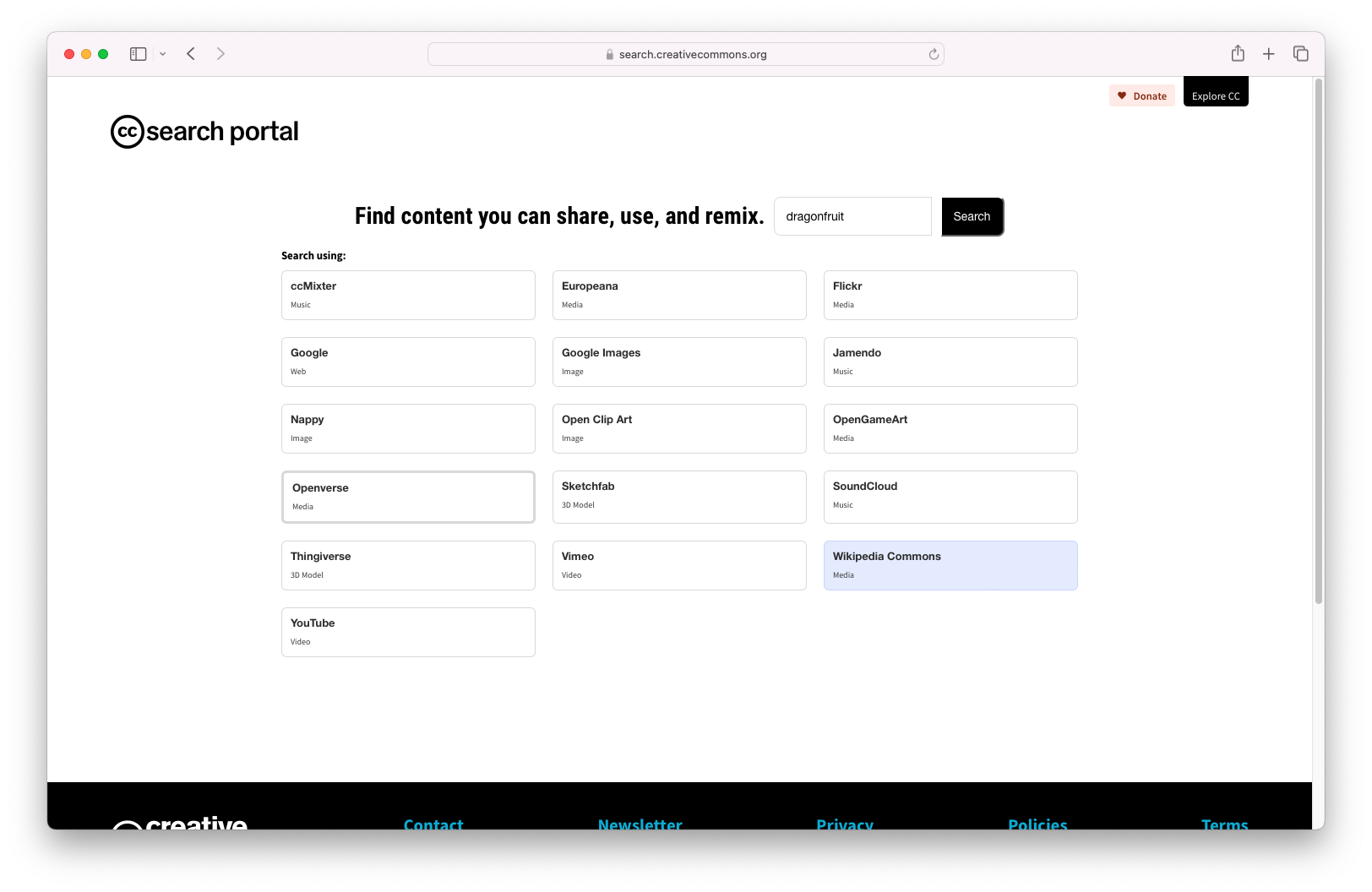Image resolution: width=1372 pixels, height=892 pixels.
Task: Open the sidebar options dropdown chevron
Action: pos(162,54)
